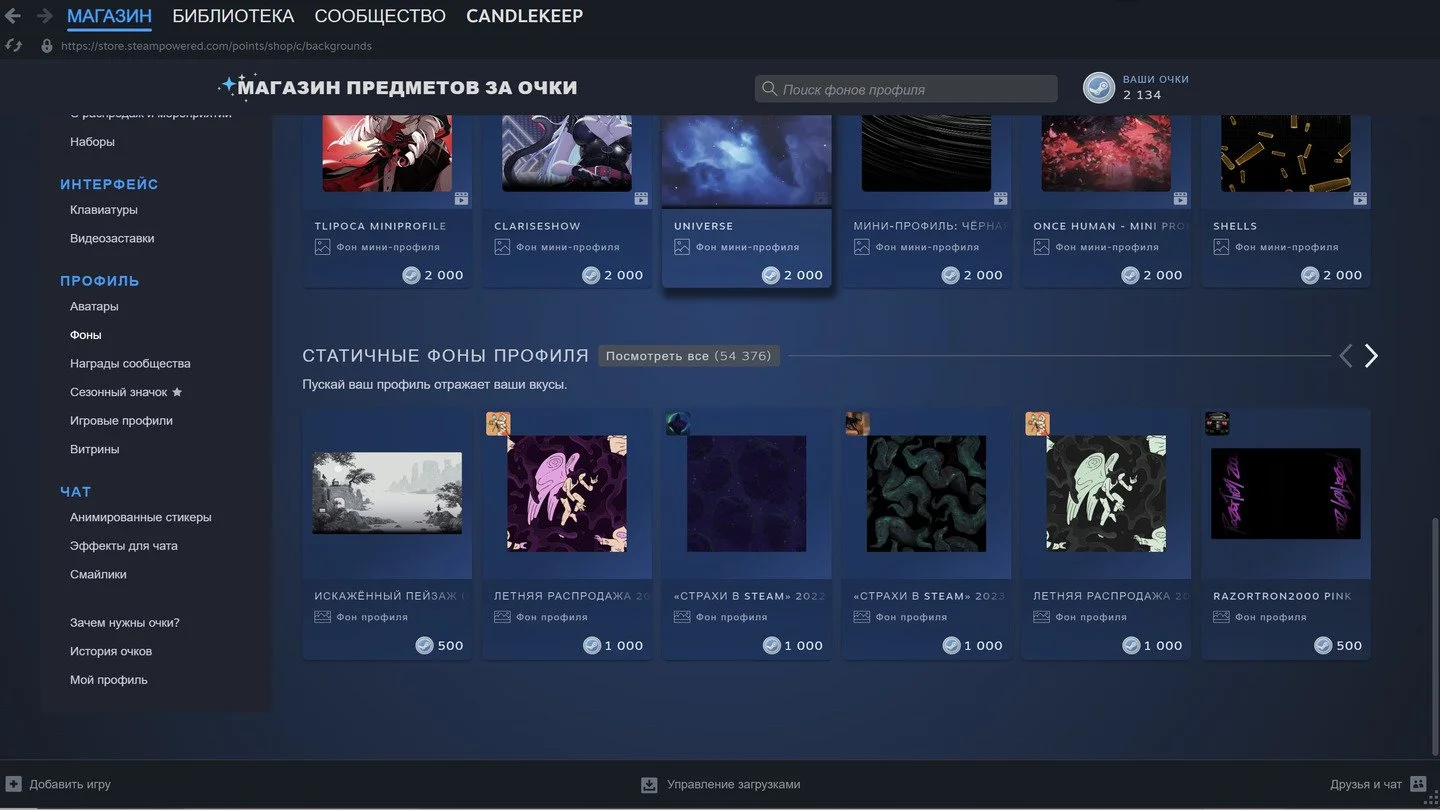The width and height of the screenshot is (1440, 810).
Task: Open Видеозаставки in the sidebar
Action: point(112,238)
